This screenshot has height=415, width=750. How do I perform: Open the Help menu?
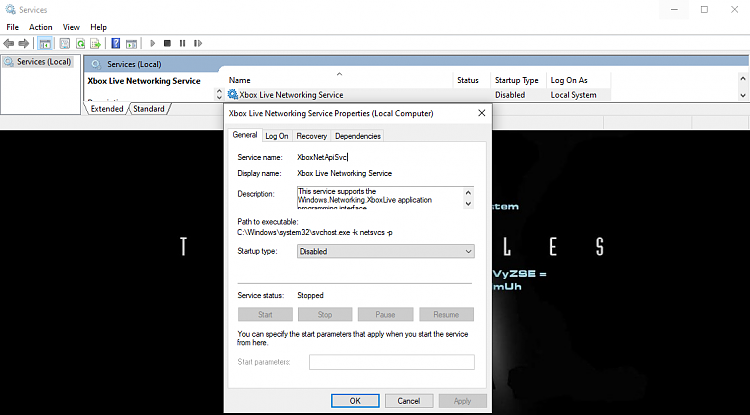coord(99,27)
